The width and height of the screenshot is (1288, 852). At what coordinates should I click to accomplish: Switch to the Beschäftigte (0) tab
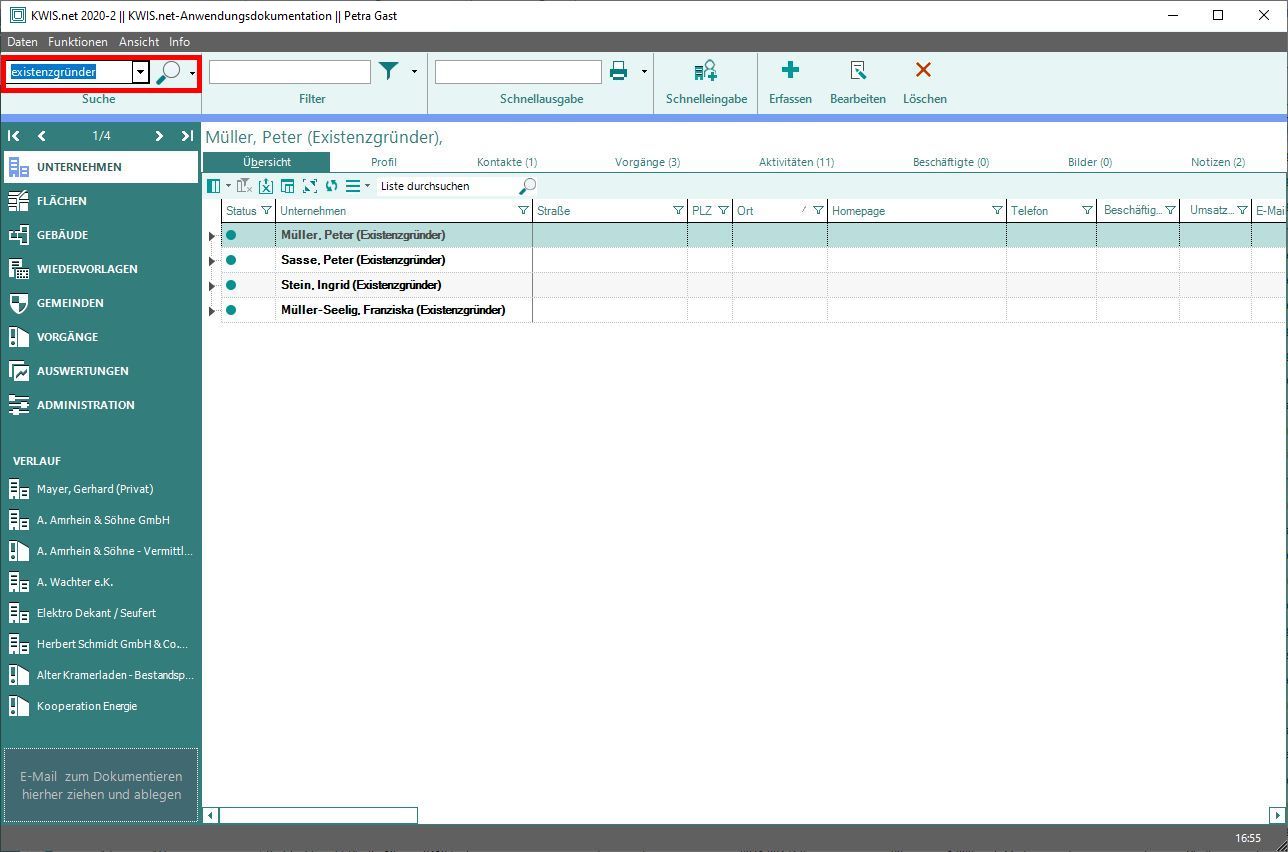pos(951,162)
